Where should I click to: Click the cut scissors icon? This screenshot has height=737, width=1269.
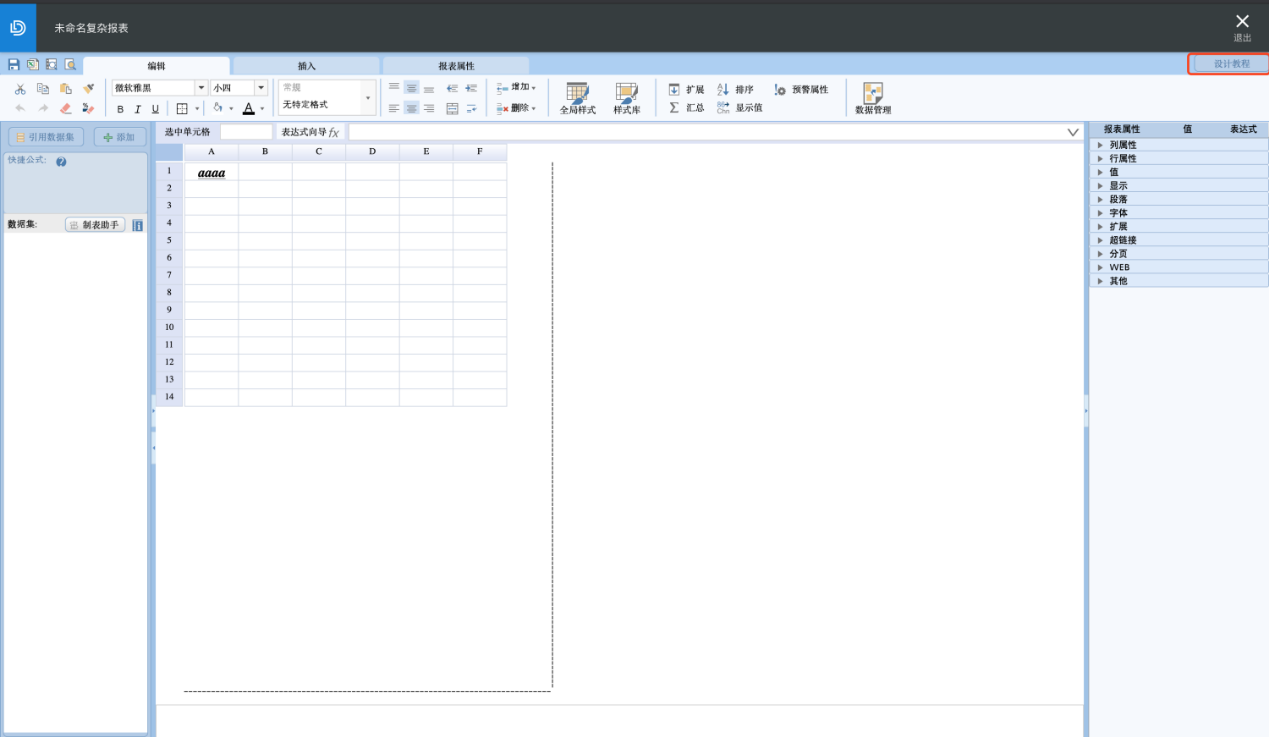(x=20, y=89)
